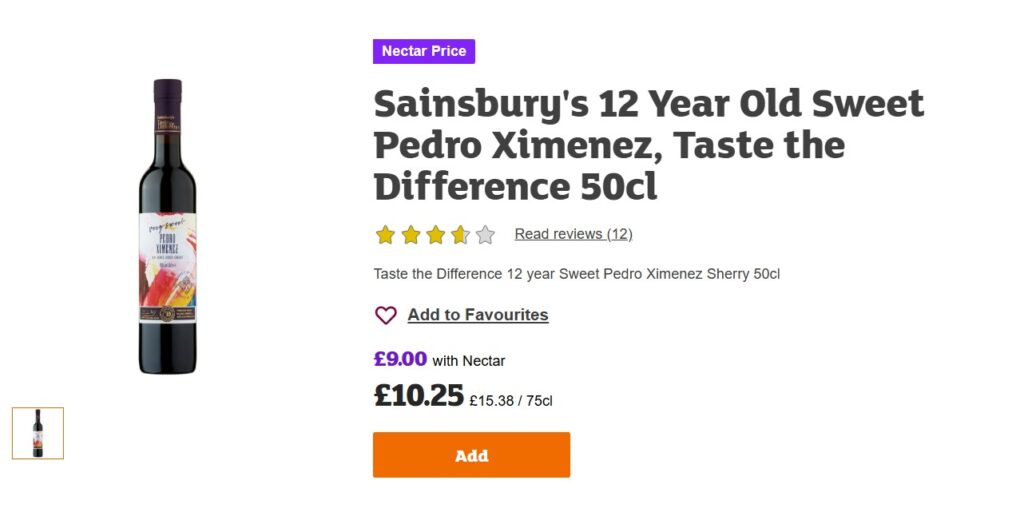
Task: Click the product title heading
Action: tap(648, 145)
